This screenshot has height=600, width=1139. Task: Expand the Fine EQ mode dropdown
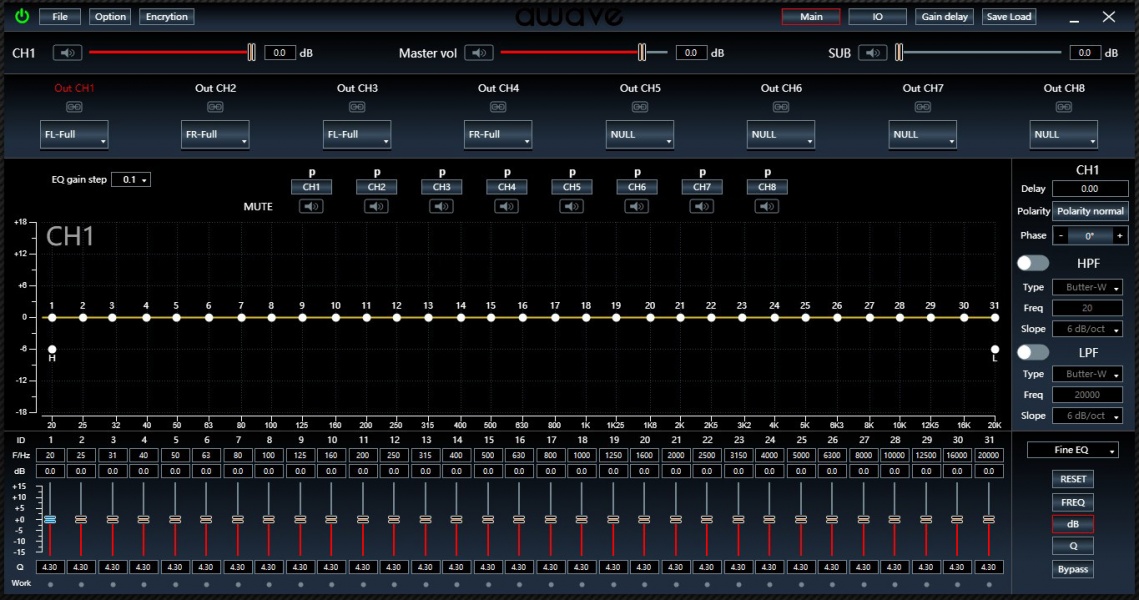1072,451
